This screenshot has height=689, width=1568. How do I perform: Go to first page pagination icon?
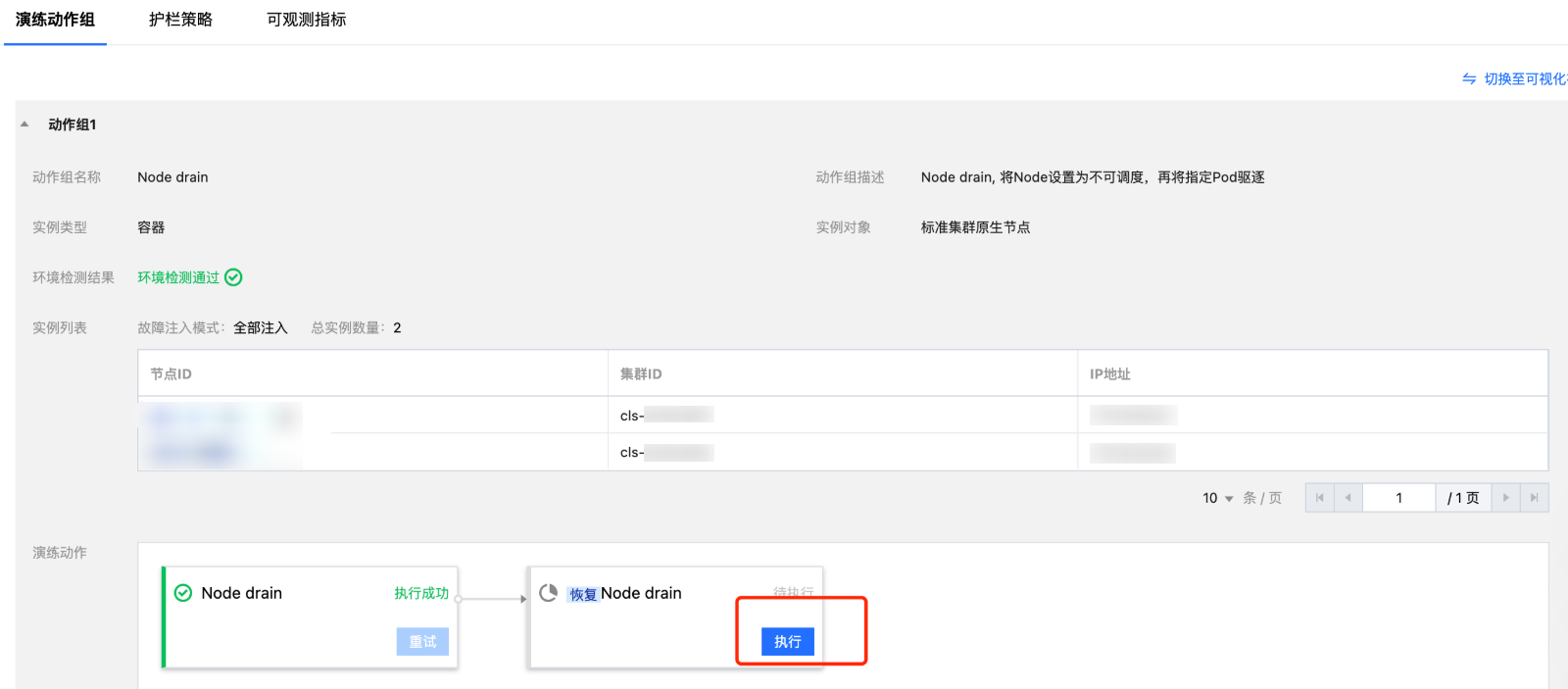pos(1319,498)
